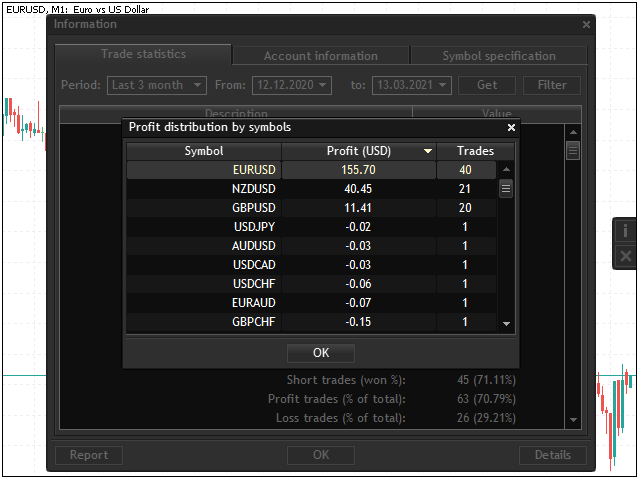Click the Description column header

tap(236, 114)
